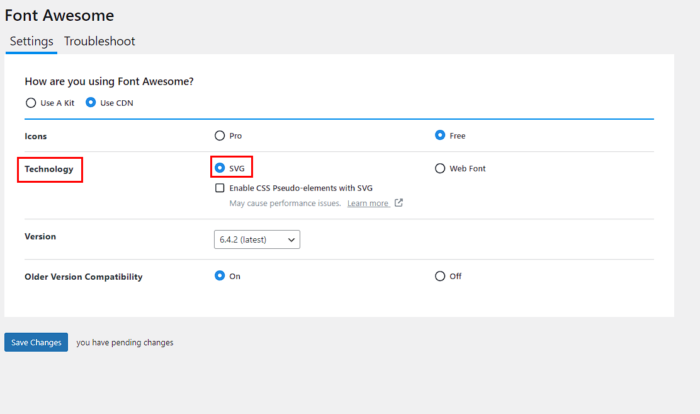
Task: Turn Older Version Compatibility Off
Action: tap(440, 276)
